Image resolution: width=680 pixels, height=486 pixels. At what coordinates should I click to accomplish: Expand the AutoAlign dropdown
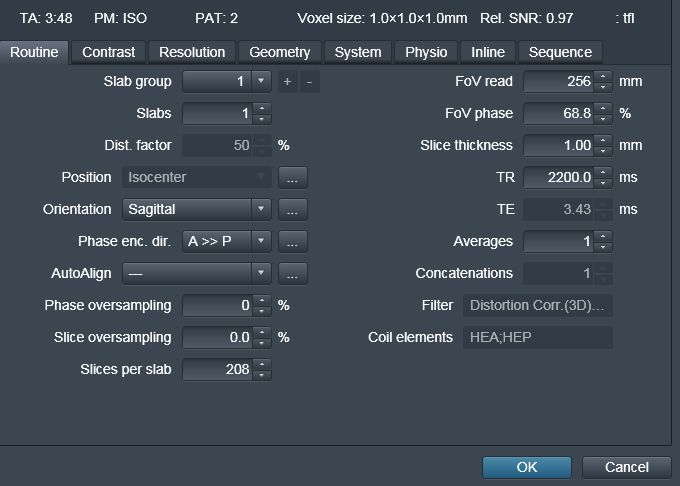(x=261, y=274)
